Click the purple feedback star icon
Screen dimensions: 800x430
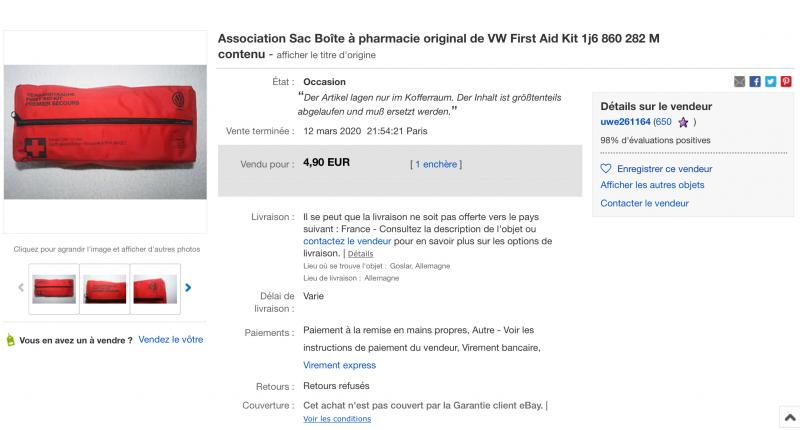point(683,122)
